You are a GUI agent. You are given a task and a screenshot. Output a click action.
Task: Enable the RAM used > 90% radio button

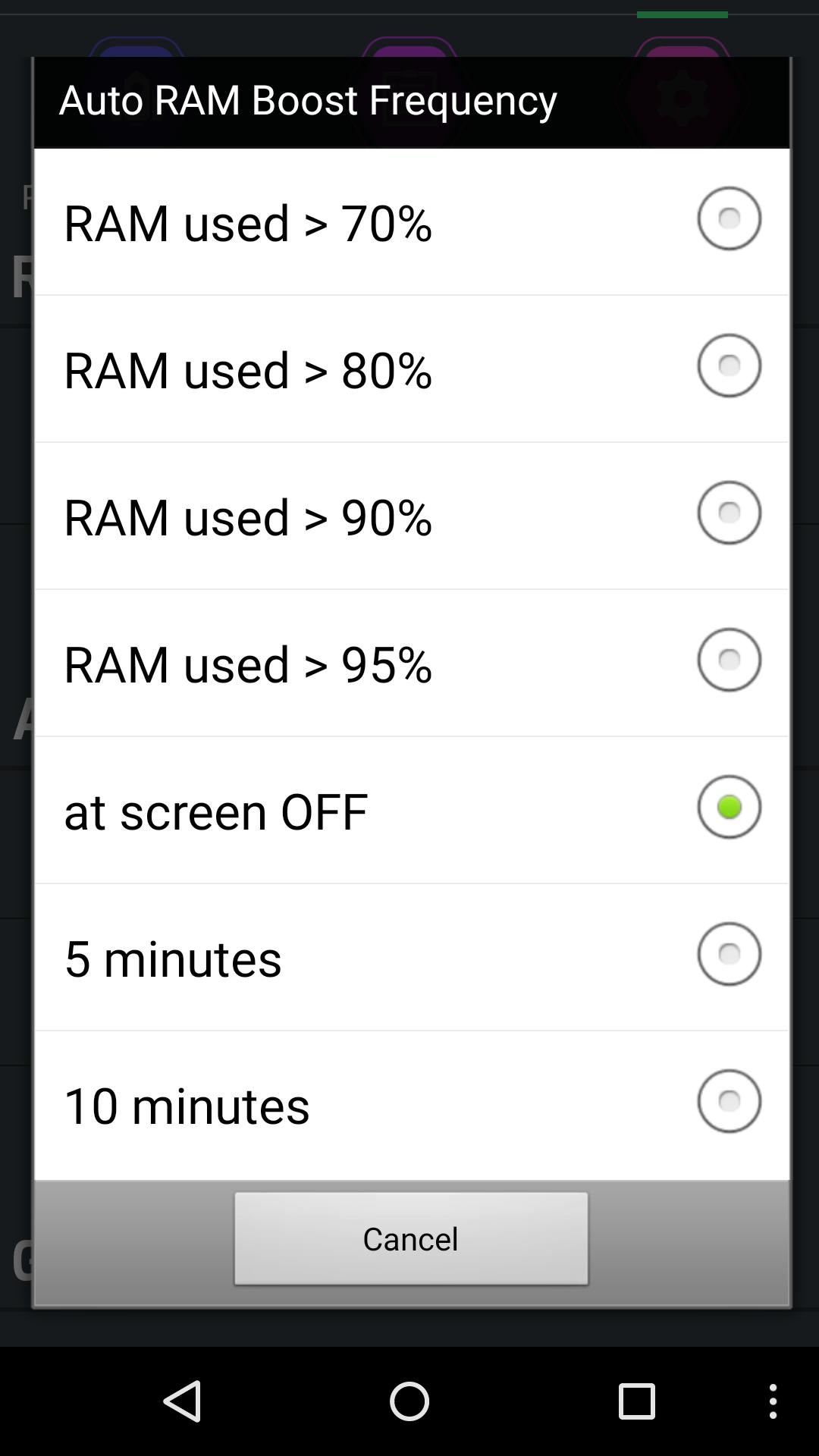[729, 513]
